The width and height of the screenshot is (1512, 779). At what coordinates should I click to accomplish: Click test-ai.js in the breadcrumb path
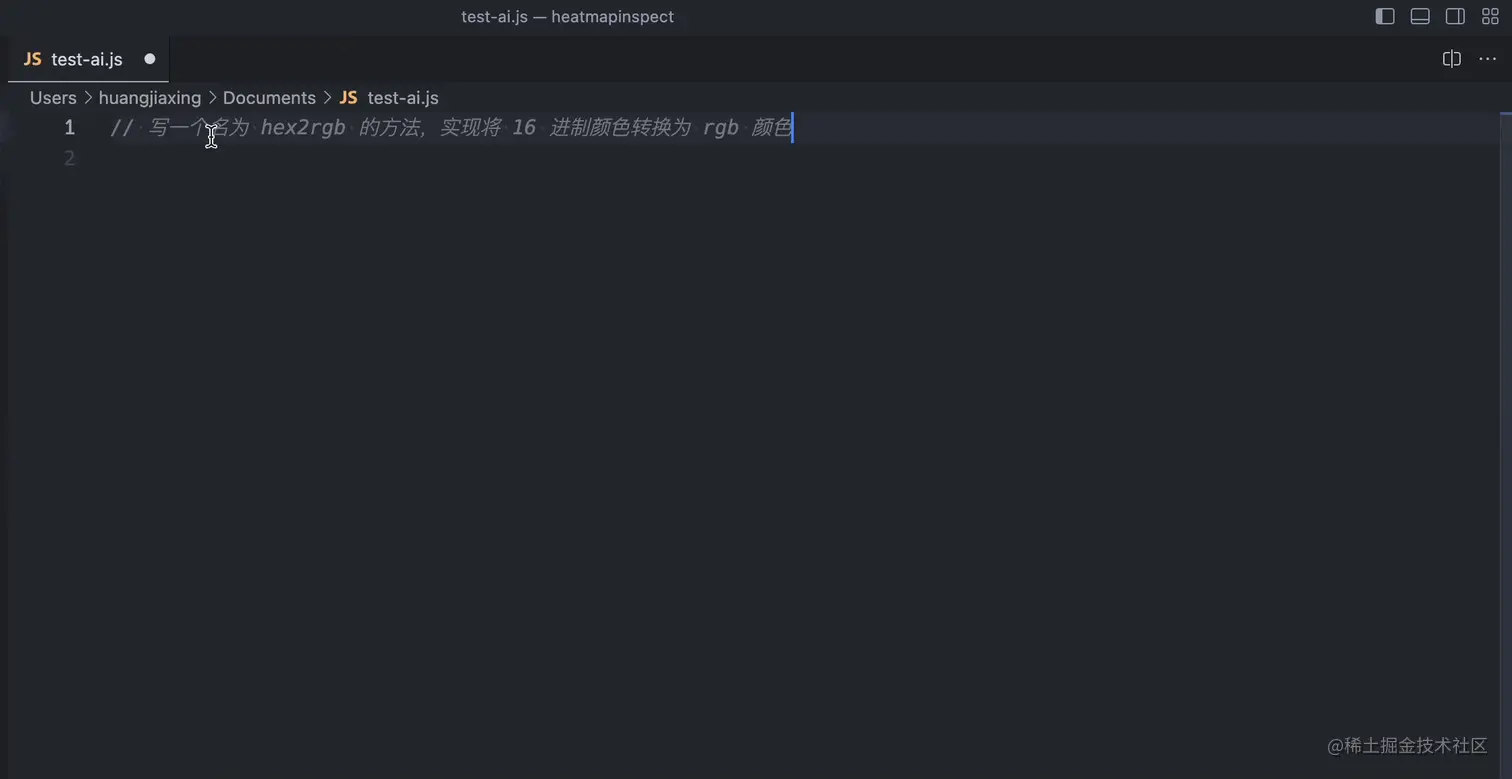tap(403, 97)
